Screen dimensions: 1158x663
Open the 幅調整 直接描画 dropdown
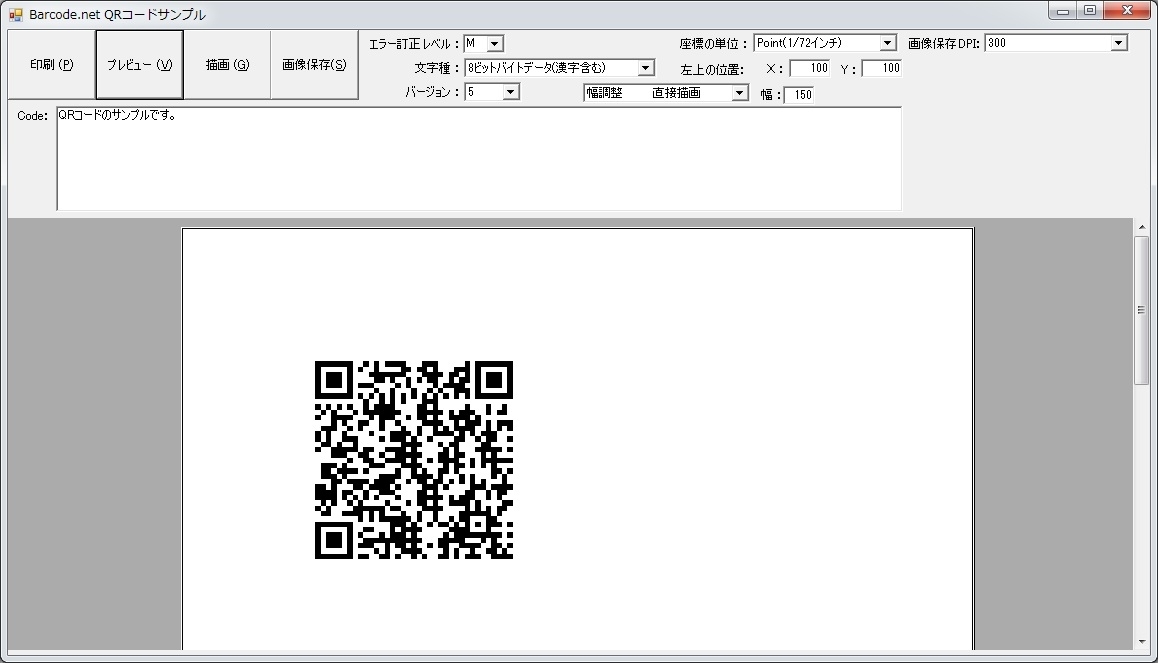coord(666,93)
